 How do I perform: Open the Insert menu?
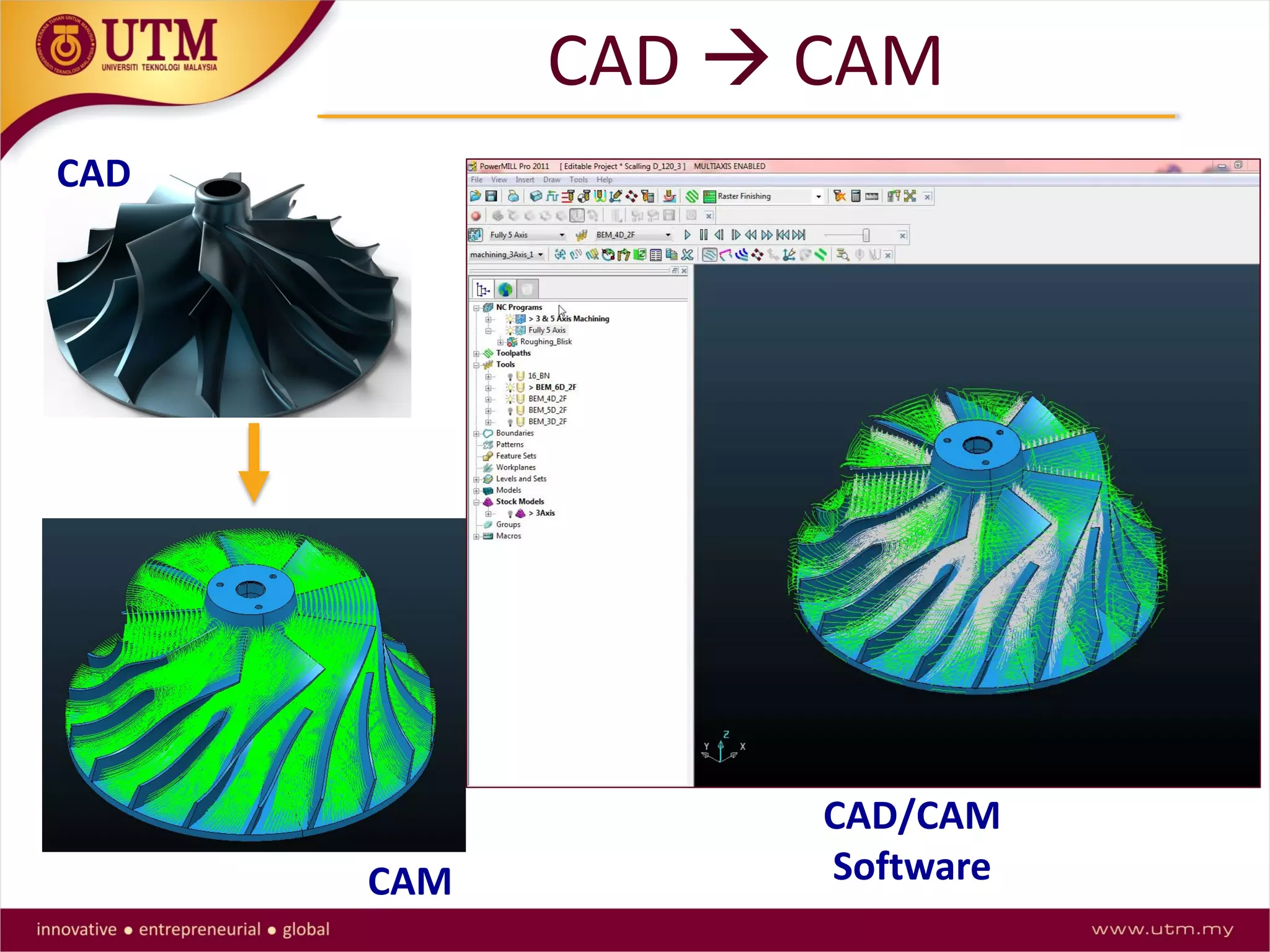pyautogui.click(x=525, y=180)
